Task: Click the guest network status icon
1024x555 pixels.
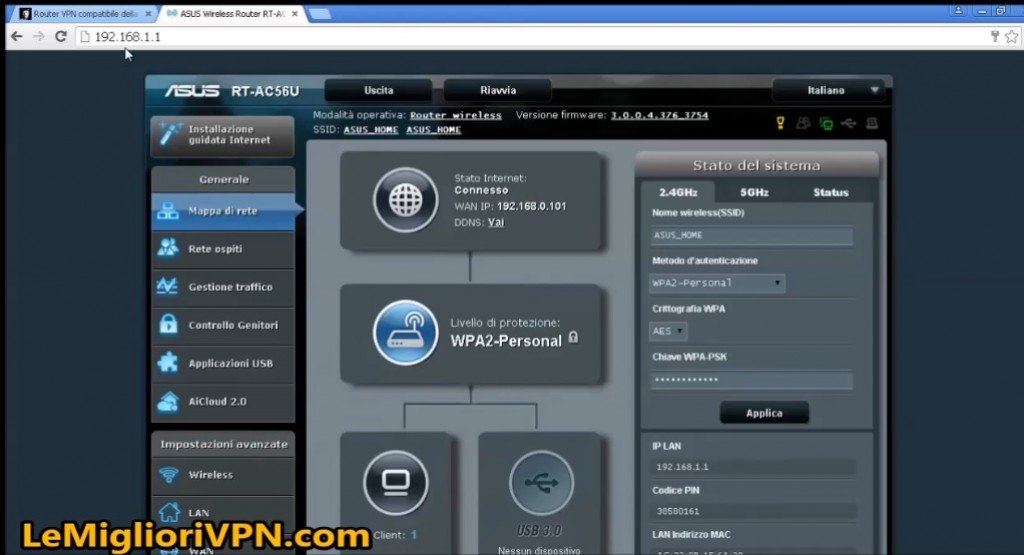Action: (803, 123)
